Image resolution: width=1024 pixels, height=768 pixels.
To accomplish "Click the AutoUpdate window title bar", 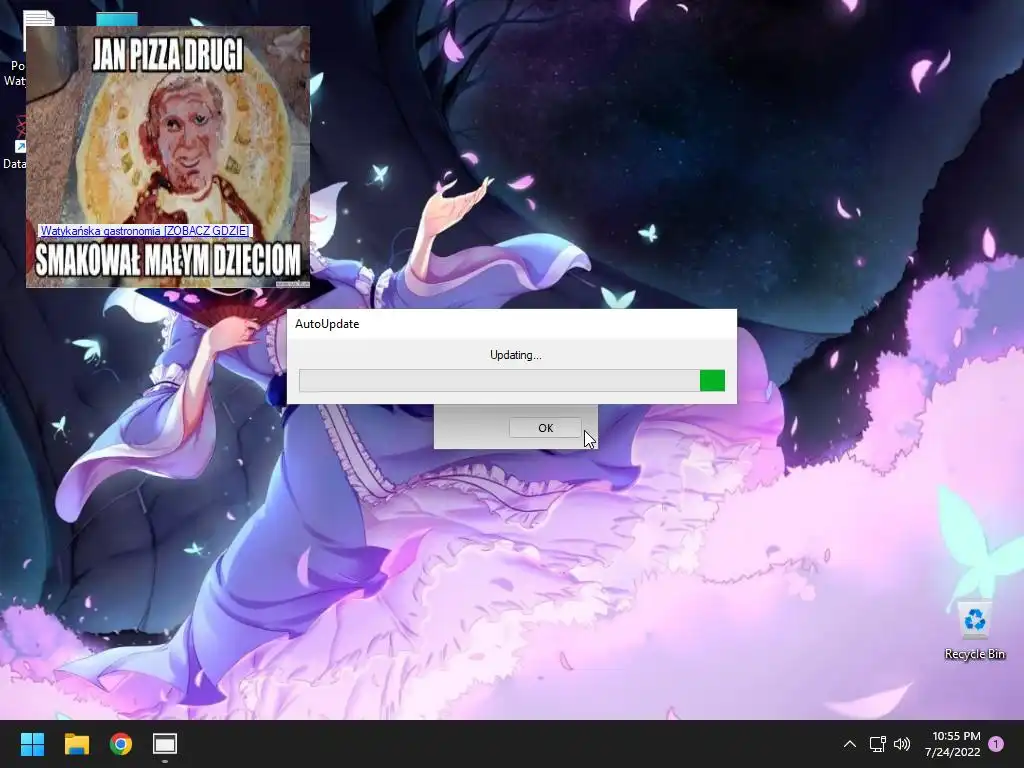I will click(x=512, y=324).
